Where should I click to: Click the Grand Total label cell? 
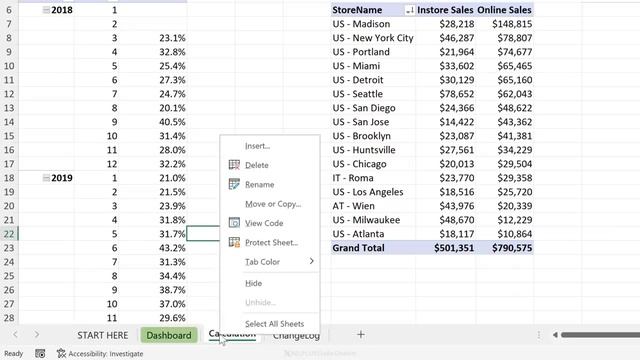[373, 248]
